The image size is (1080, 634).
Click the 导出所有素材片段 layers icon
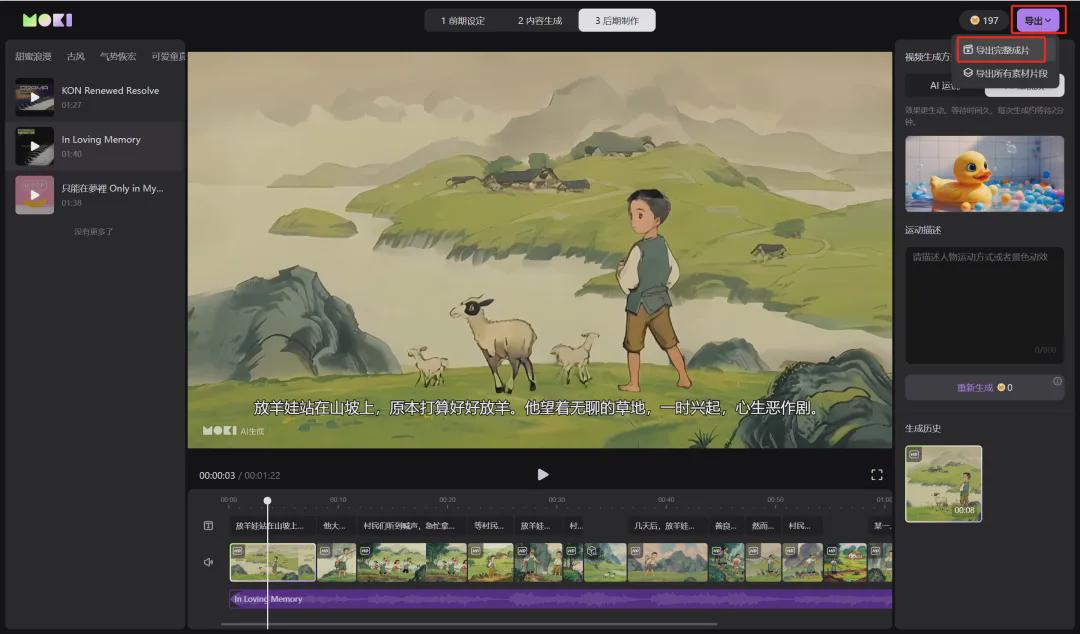point(969,70)
